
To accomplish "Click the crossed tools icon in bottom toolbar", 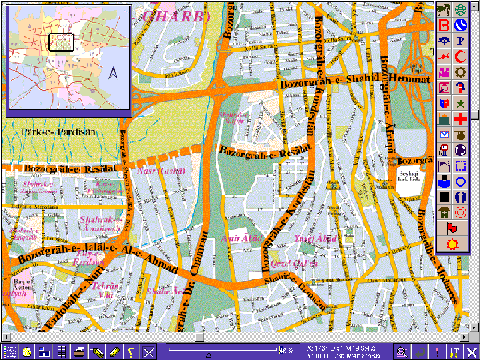I will [149, 352].
